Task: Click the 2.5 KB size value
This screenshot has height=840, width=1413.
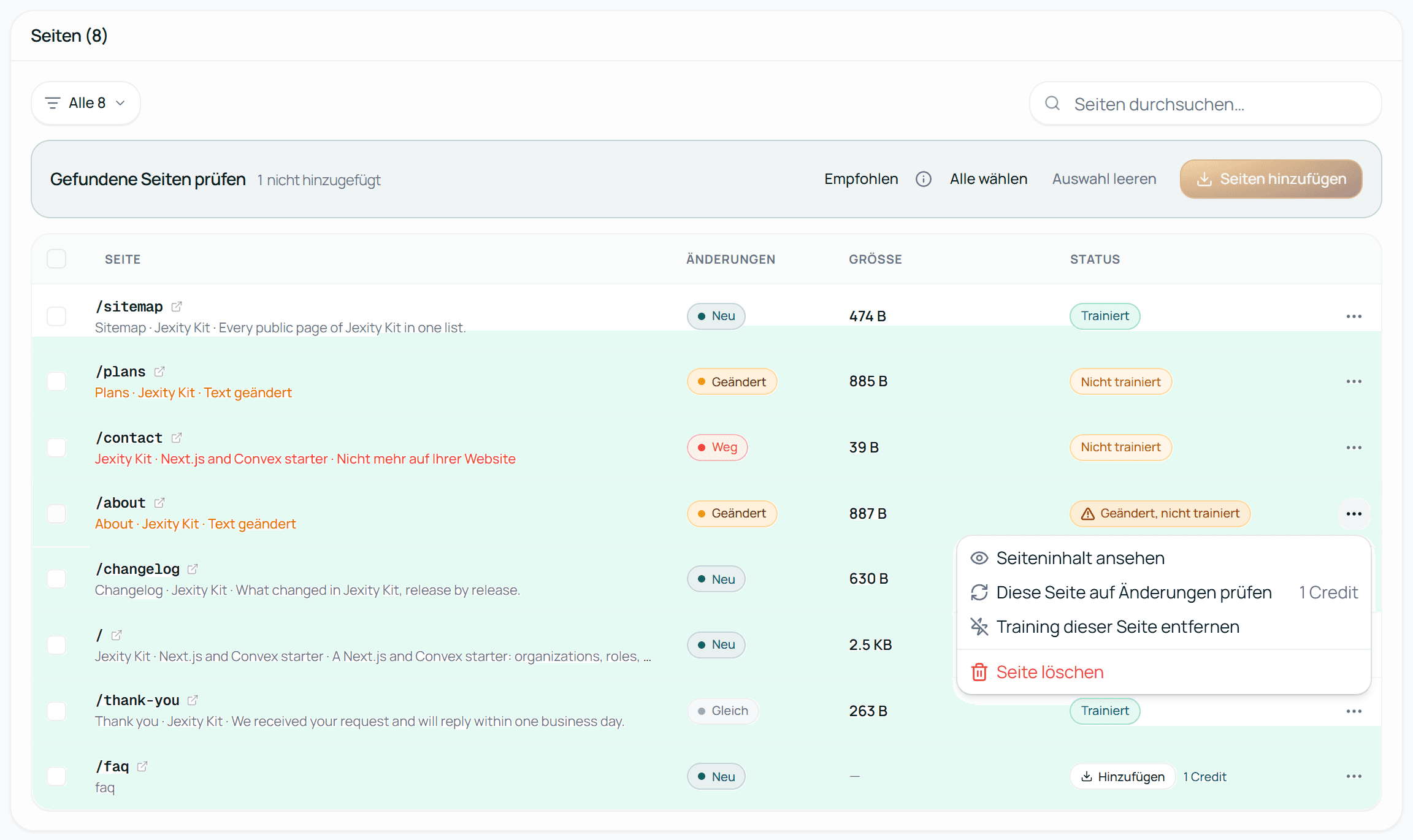Action: pos(870,645)
